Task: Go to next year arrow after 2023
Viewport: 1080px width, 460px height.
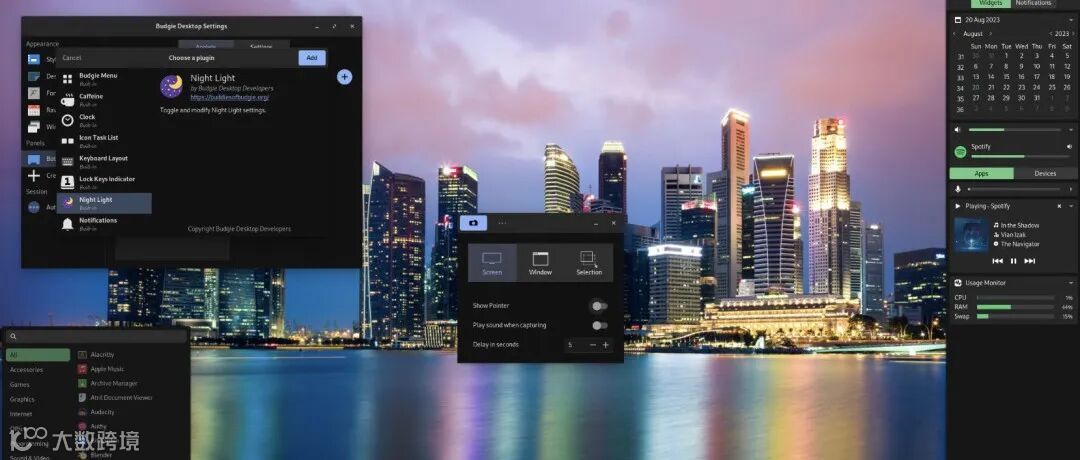Action: (1073, 34)
